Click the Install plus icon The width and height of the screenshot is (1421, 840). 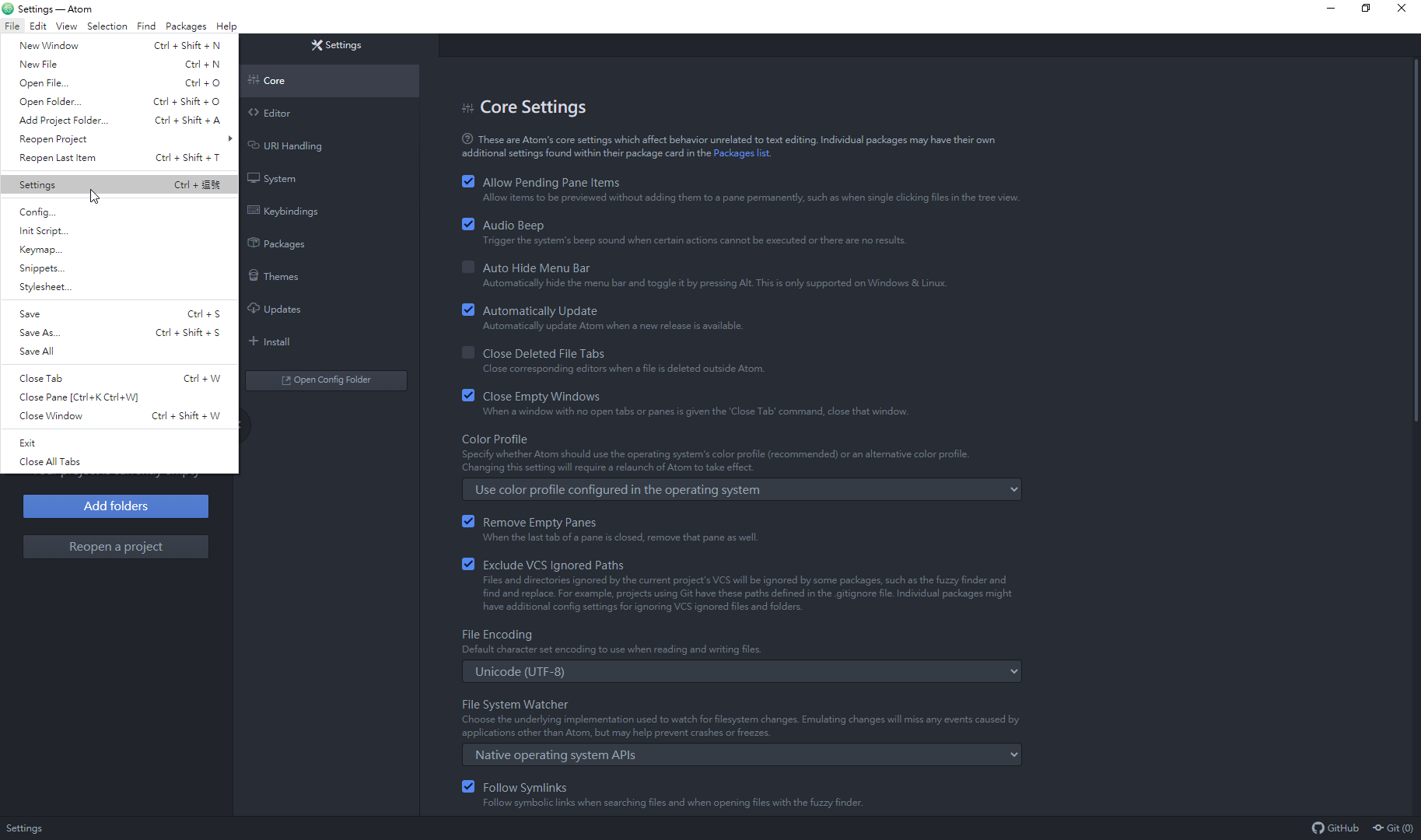254,341
